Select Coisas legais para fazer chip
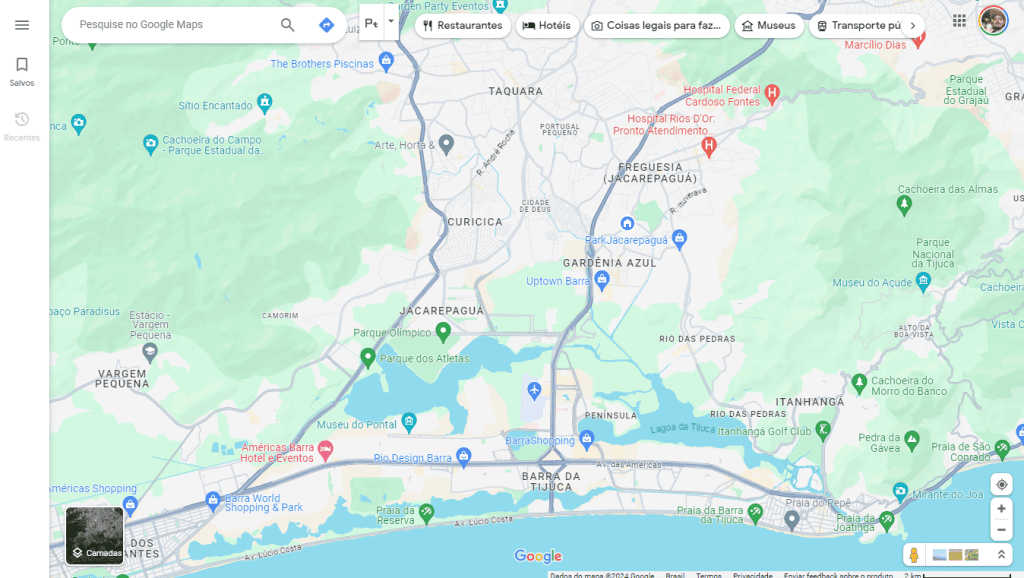Screen dimensions: 1024x578 point(656,25)
